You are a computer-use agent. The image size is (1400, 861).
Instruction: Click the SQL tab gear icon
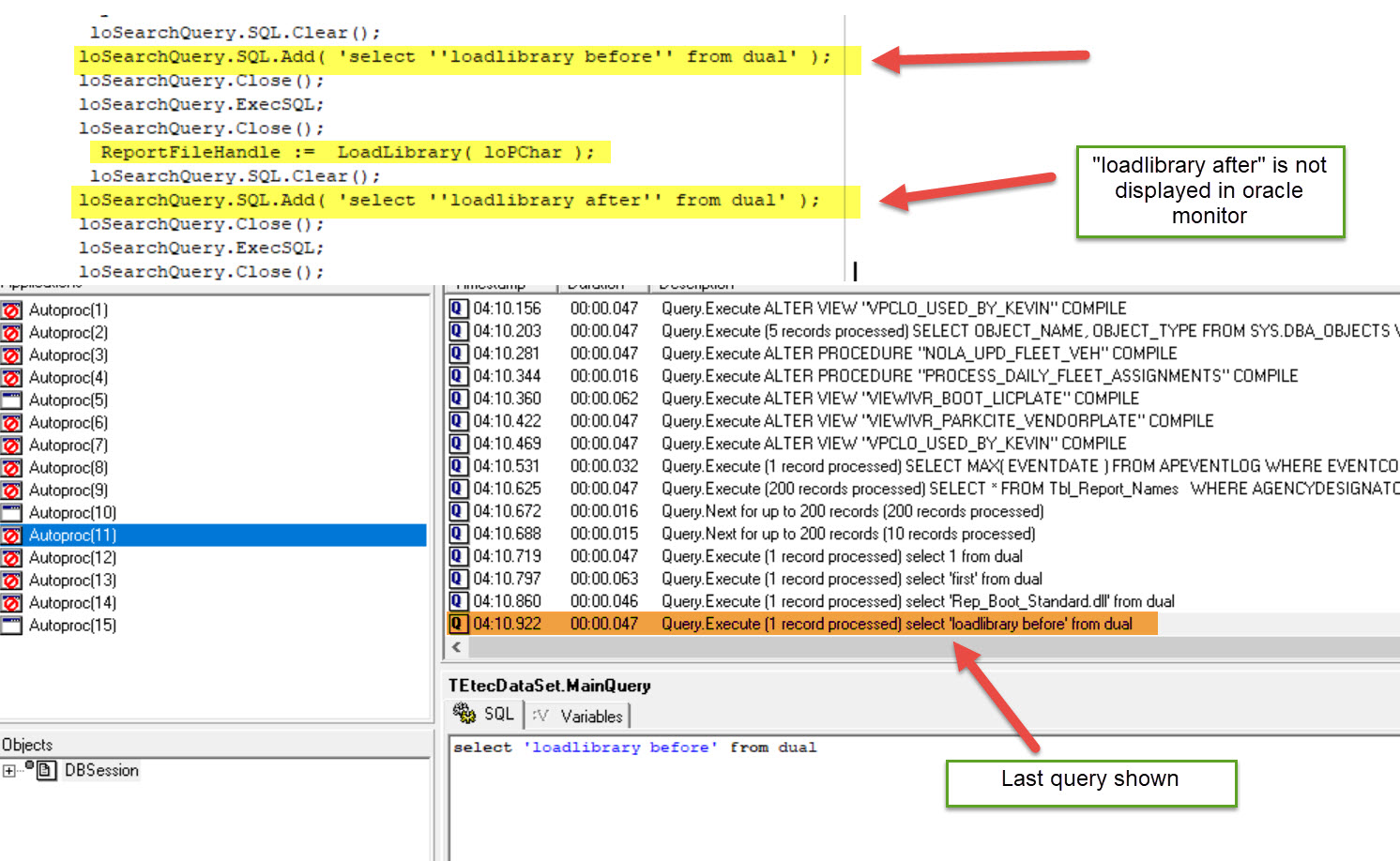click(x=464, y=714)
